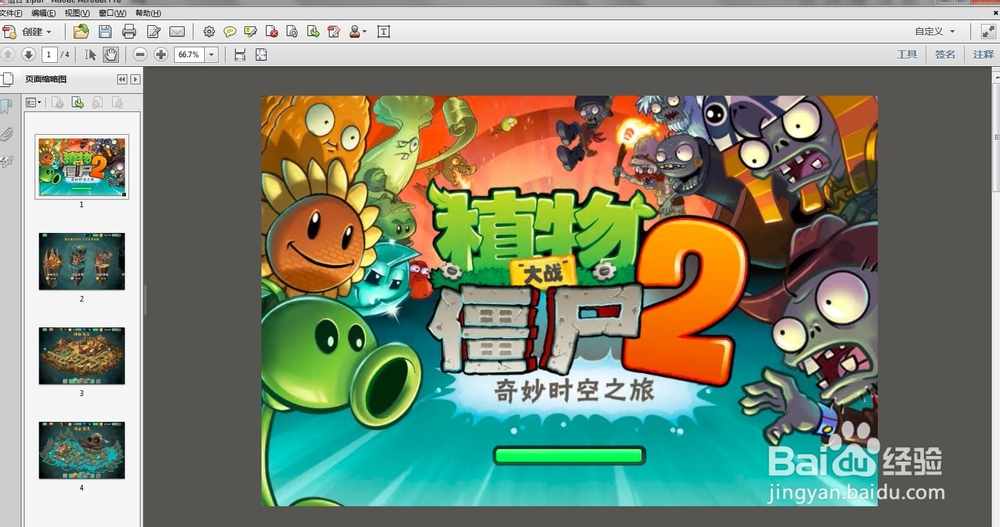Click the last greyed rotate icon in thumbnail panel

pos(117,102)
